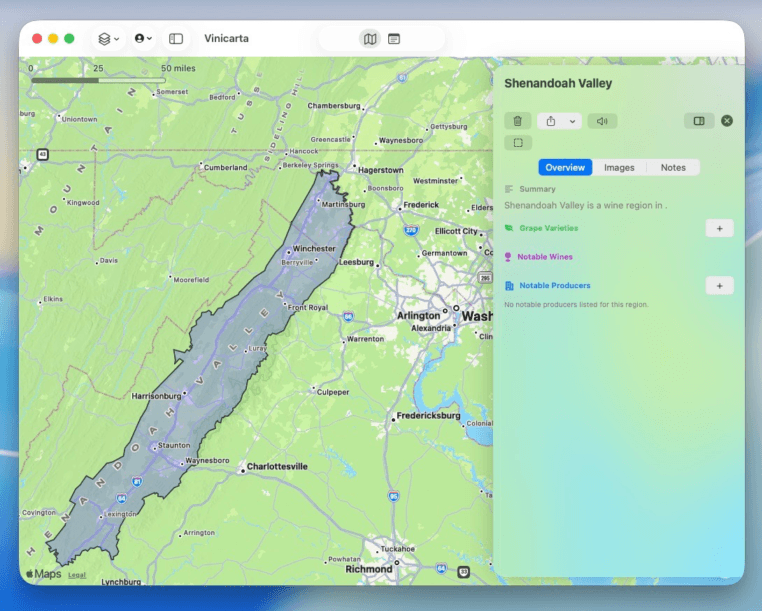Close the Shenandoah Valley panel

[x=727, y=121]
